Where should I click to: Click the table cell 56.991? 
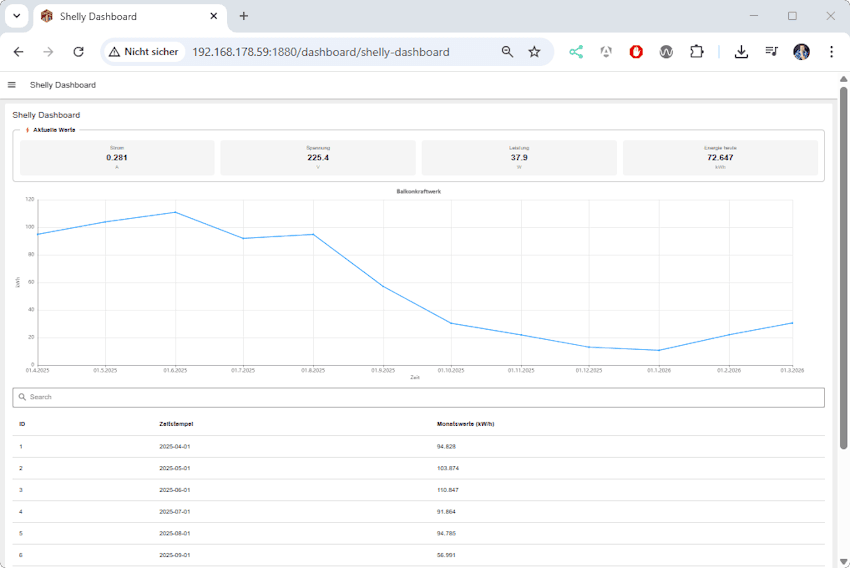point(446,555)
